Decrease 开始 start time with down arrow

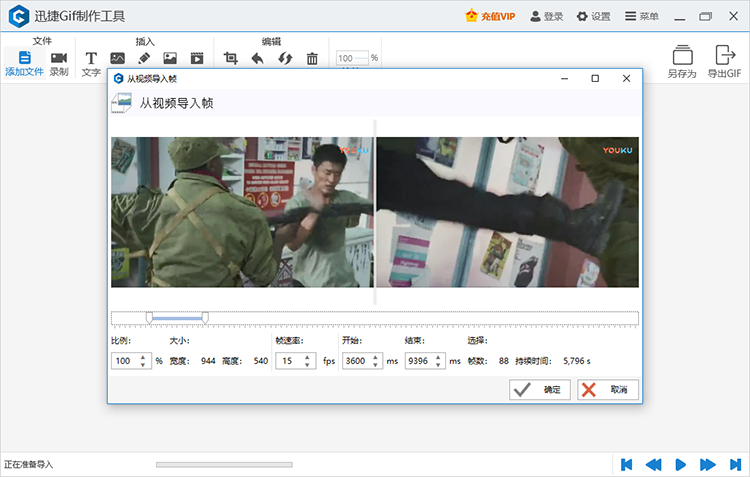(x=375, y=365)
